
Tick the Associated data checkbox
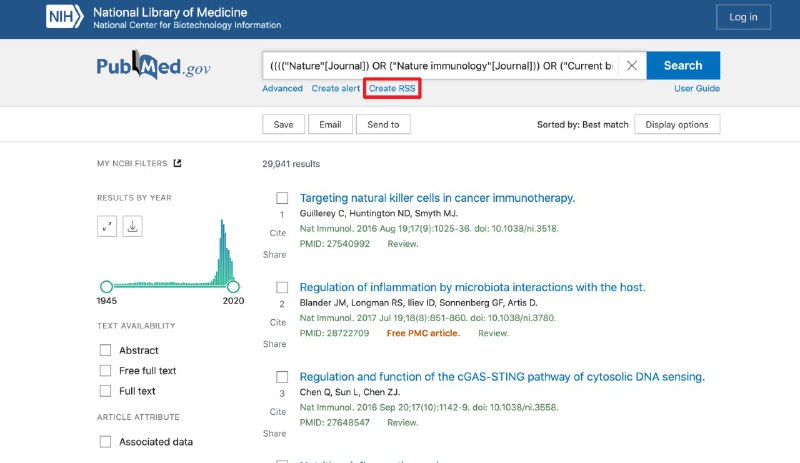105,442
